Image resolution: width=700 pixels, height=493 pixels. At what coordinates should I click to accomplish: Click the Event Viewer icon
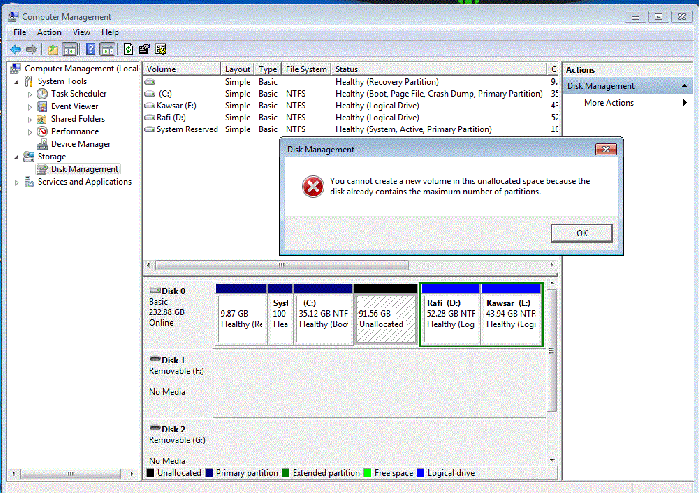pos(42,106)
